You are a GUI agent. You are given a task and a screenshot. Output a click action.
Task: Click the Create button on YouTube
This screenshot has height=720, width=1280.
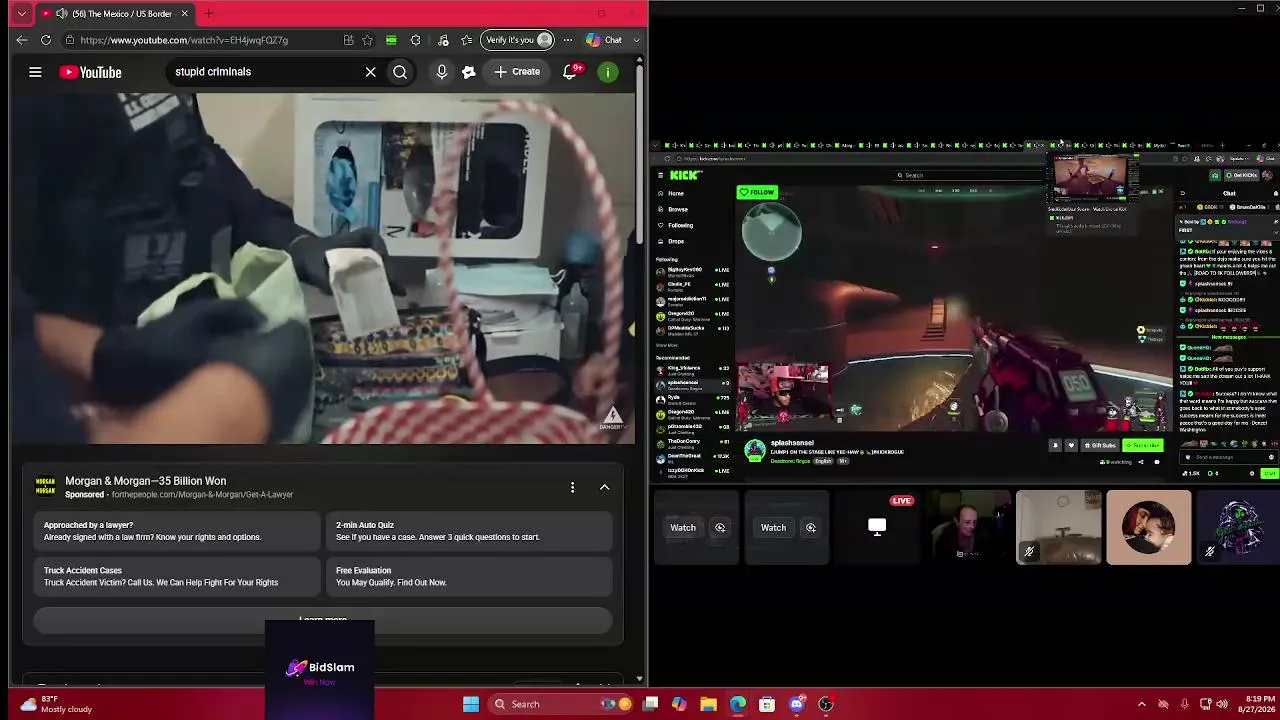coord(517,72)
